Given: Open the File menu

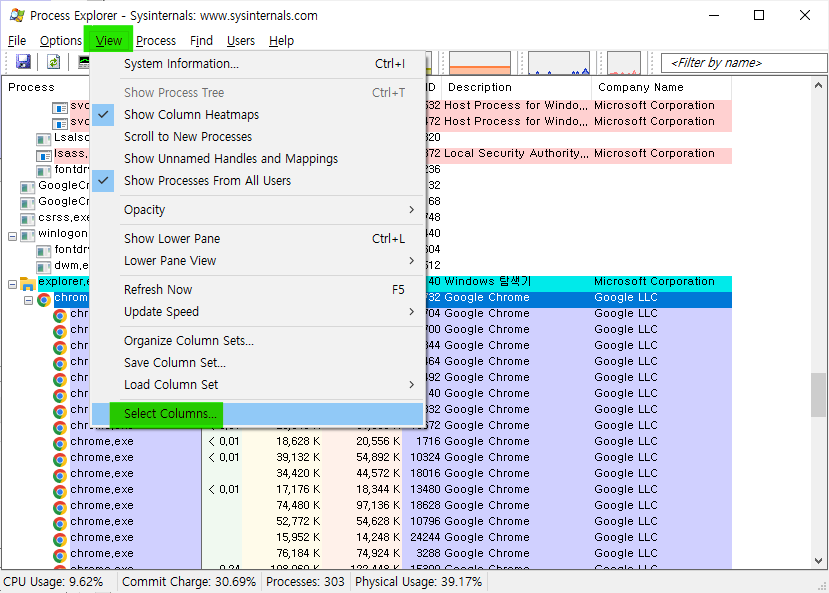Looking at the screenshot, I should point(17,41).
